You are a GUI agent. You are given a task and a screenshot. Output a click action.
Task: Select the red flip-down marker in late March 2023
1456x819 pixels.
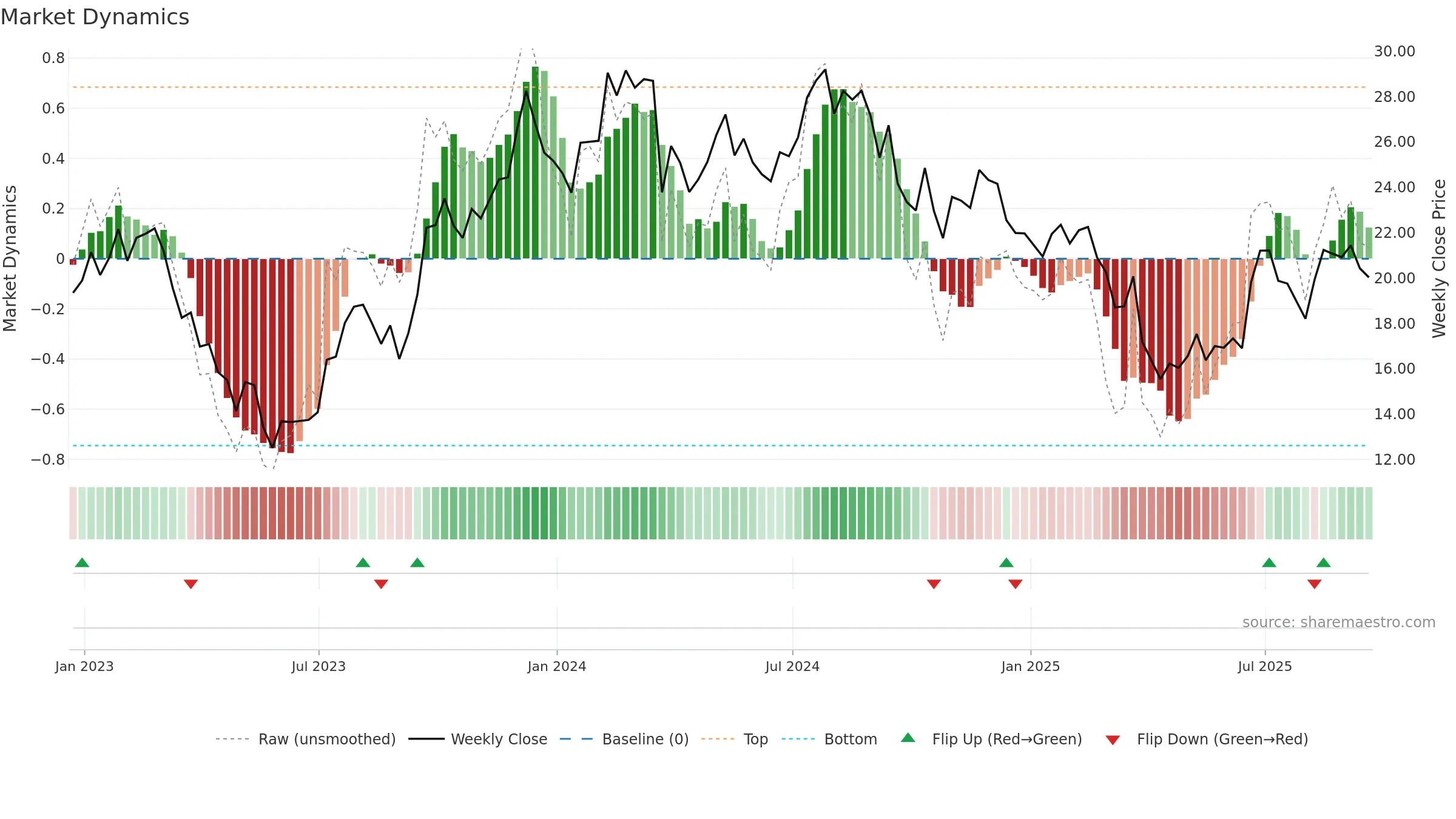191,584
